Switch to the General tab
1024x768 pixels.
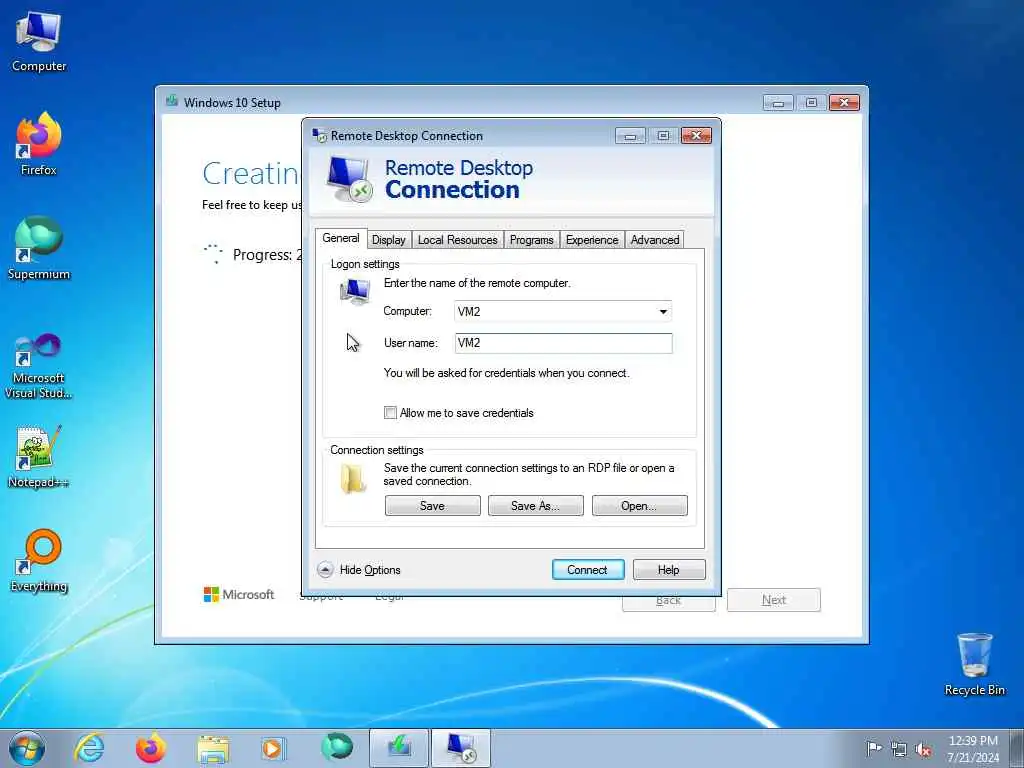[x=341, y=238]
